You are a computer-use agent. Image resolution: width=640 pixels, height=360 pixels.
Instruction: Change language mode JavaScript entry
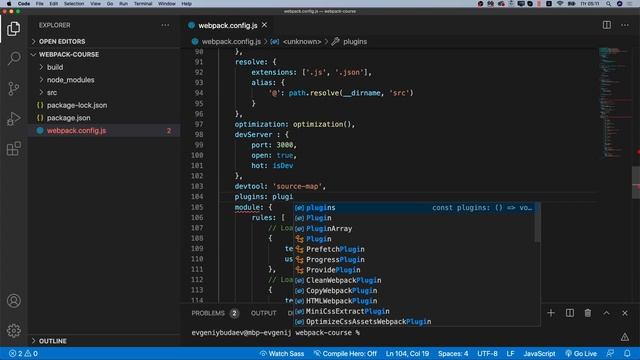(x=539, y=353)
